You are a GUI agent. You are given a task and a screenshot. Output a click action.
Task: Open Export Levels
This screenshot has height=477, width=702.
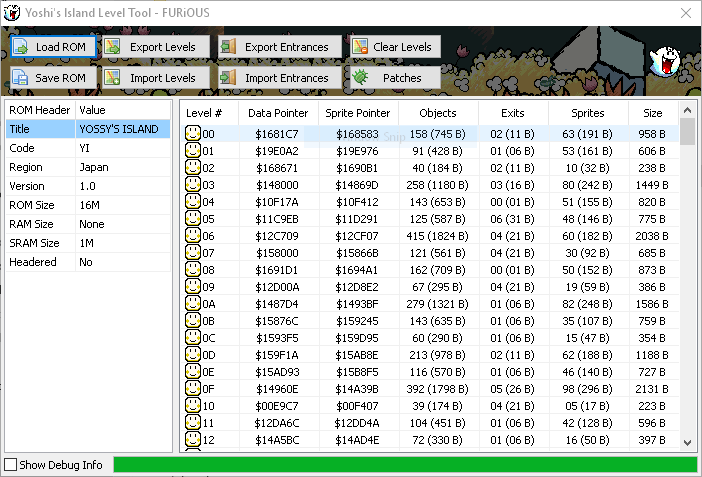tap(156, 47)
